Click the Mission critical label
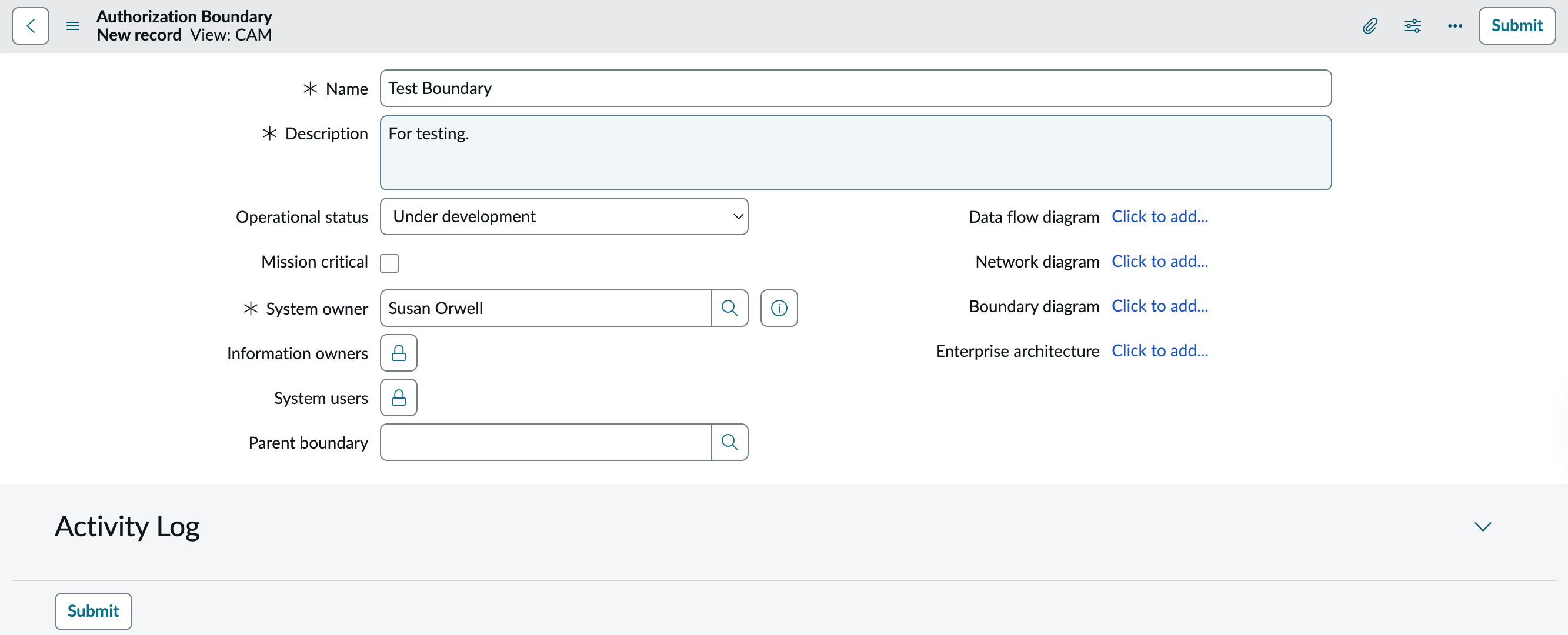Image resolution: width=1568 pixels, height=635 pixels. point(314,262)
